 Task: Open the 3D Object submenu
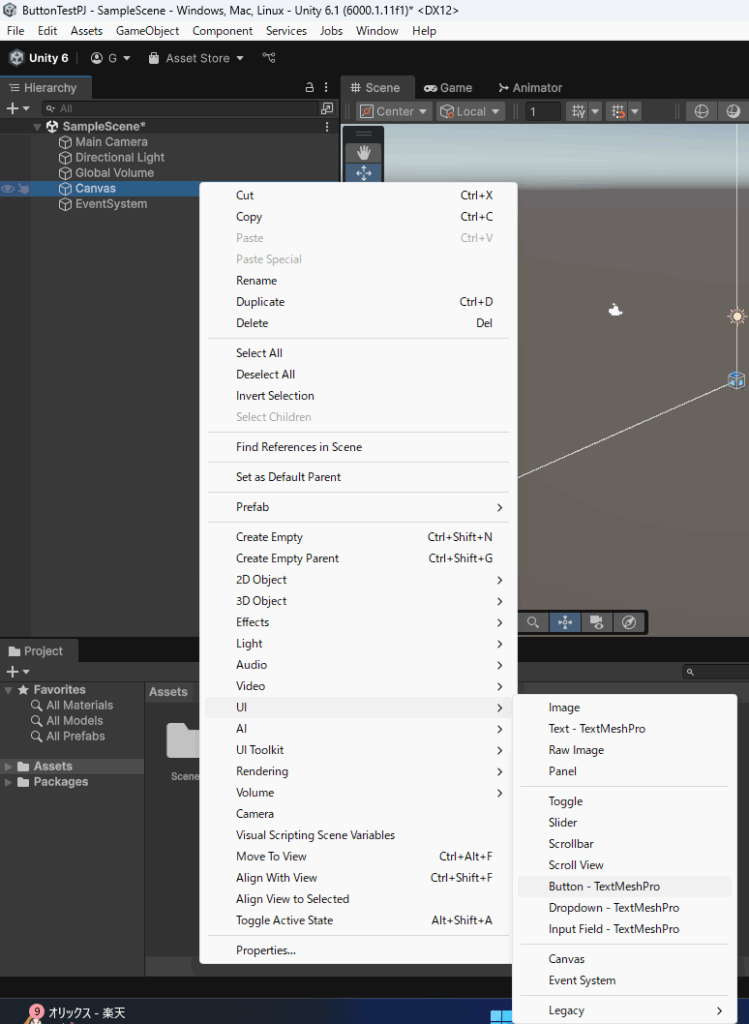coord(358,601)
